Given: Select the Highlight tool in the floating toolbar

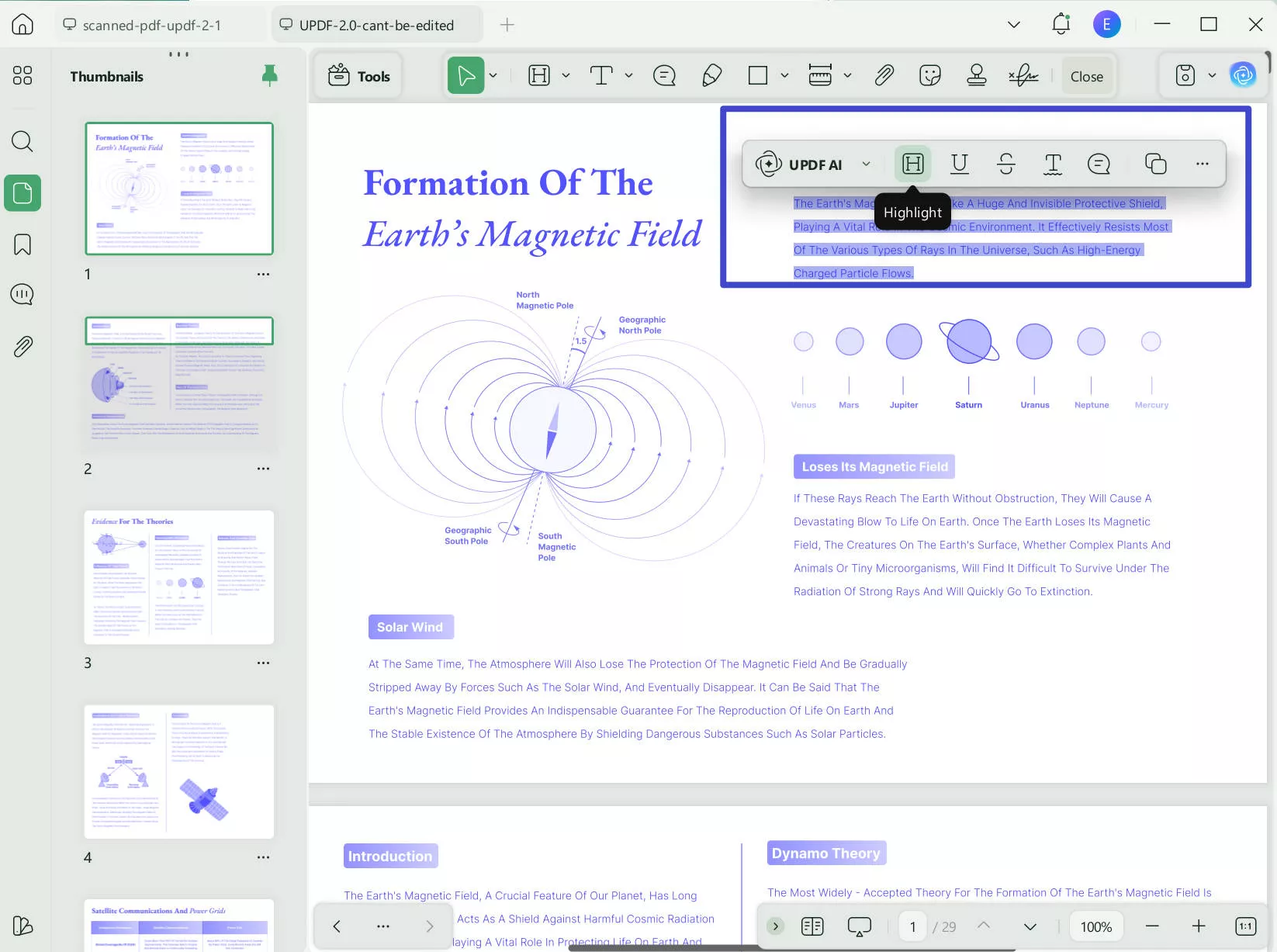Looking at the screenshot, I should pyautogui.click(x=912, y=164).
